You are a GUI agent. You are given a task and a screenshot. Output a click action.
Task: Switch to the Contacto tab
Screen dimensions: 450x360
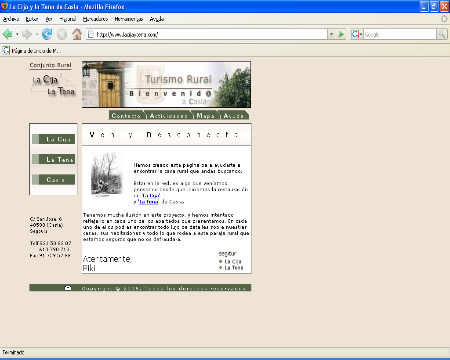tap(127, 115)
